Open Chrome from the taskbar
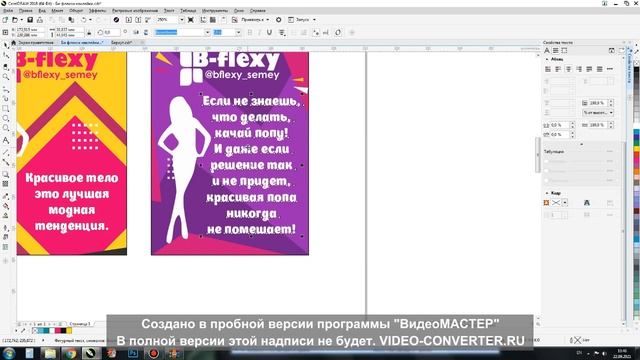 pos(70,353)
